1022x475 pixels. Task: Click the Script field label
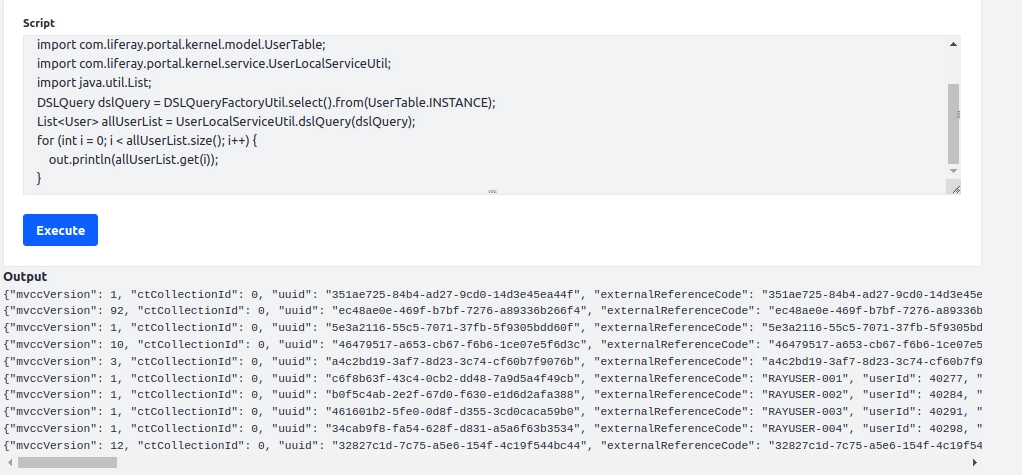tap(39, 23)
